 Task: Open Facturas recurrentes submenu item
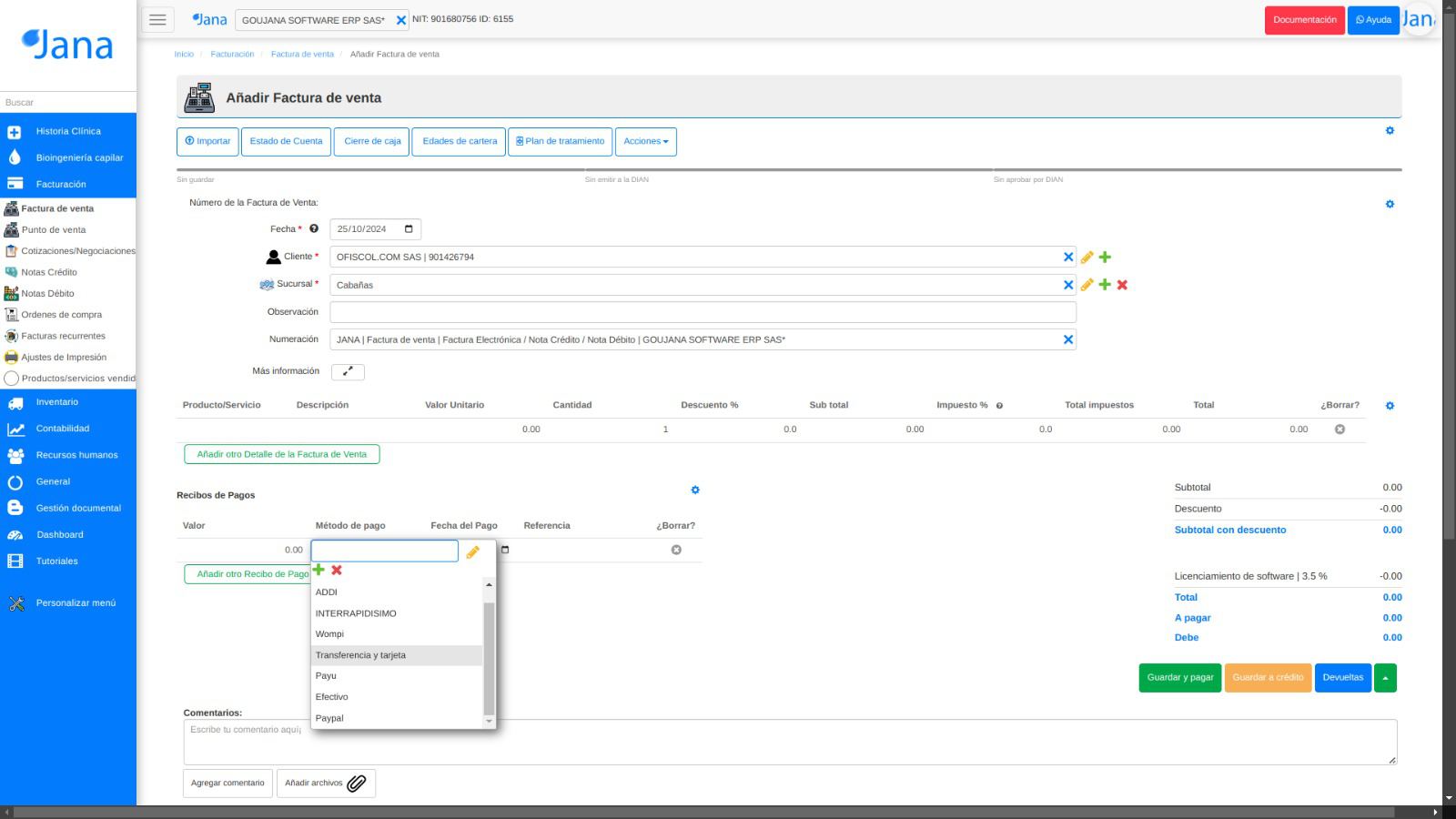click(x=63, y=336)
